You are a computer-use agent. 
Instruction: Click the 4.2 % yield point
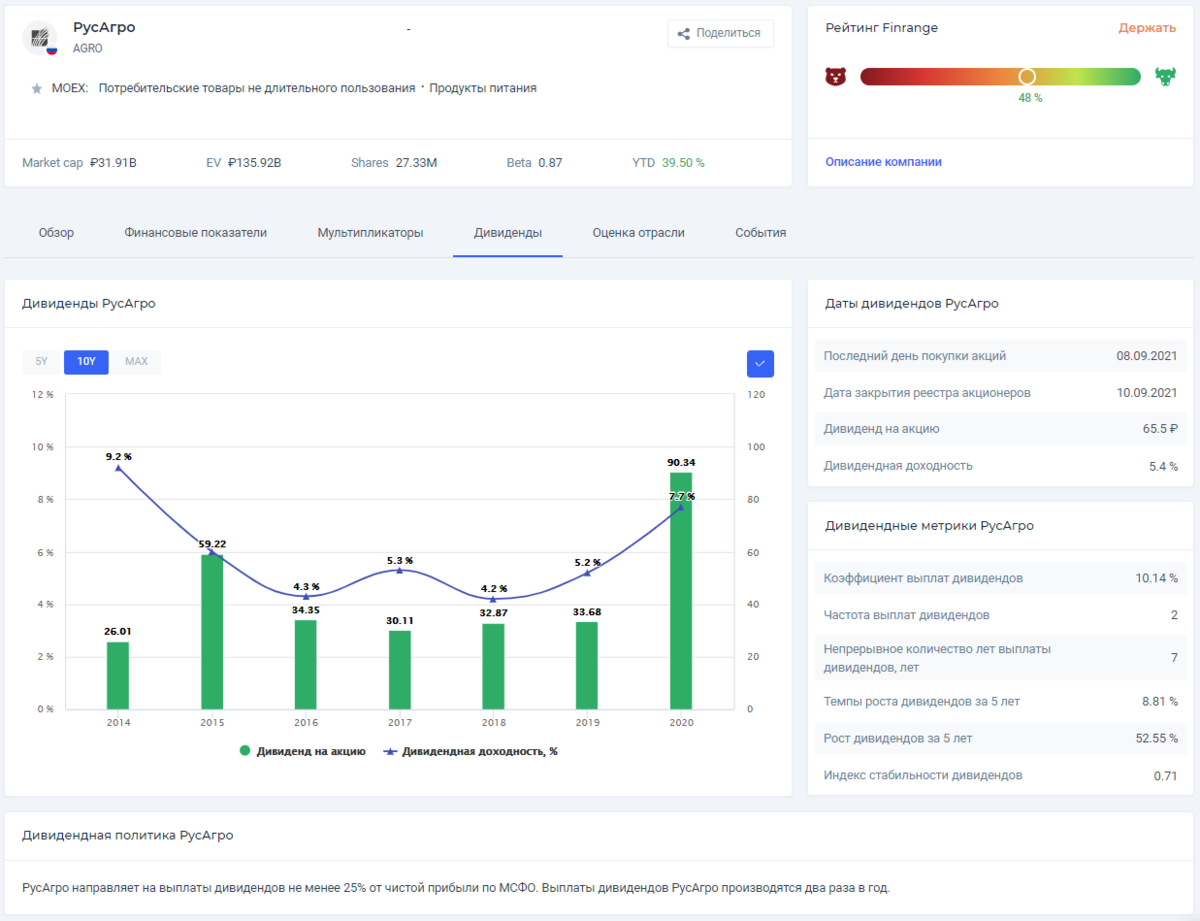pyautogui.click(x=493, y=599)
